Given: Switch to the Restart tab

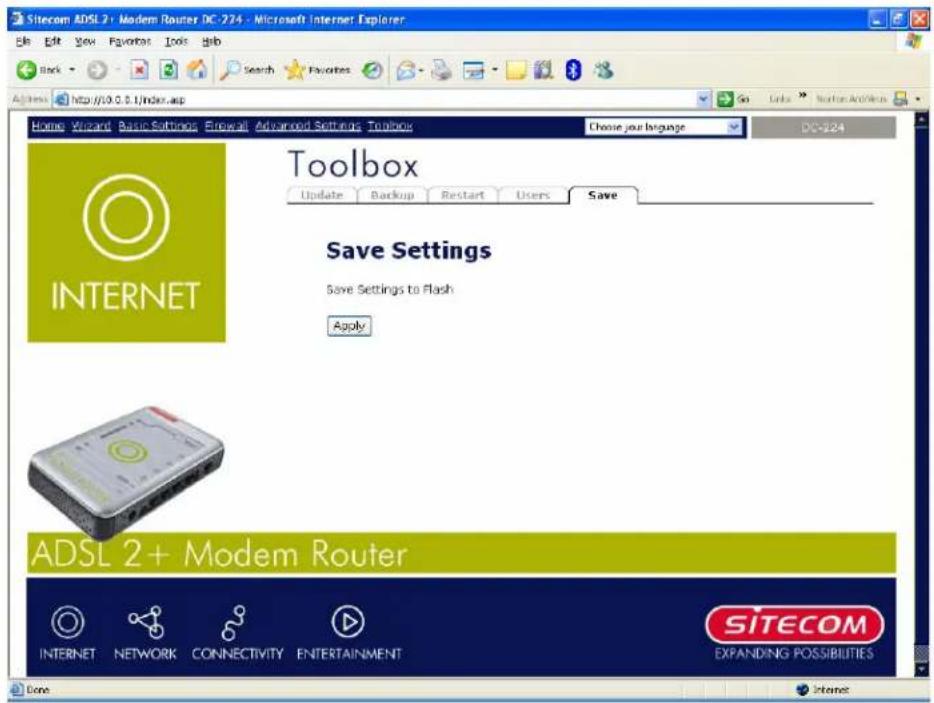Looking at the screenshot, I should pyautogui.click(x=462, y=195).
